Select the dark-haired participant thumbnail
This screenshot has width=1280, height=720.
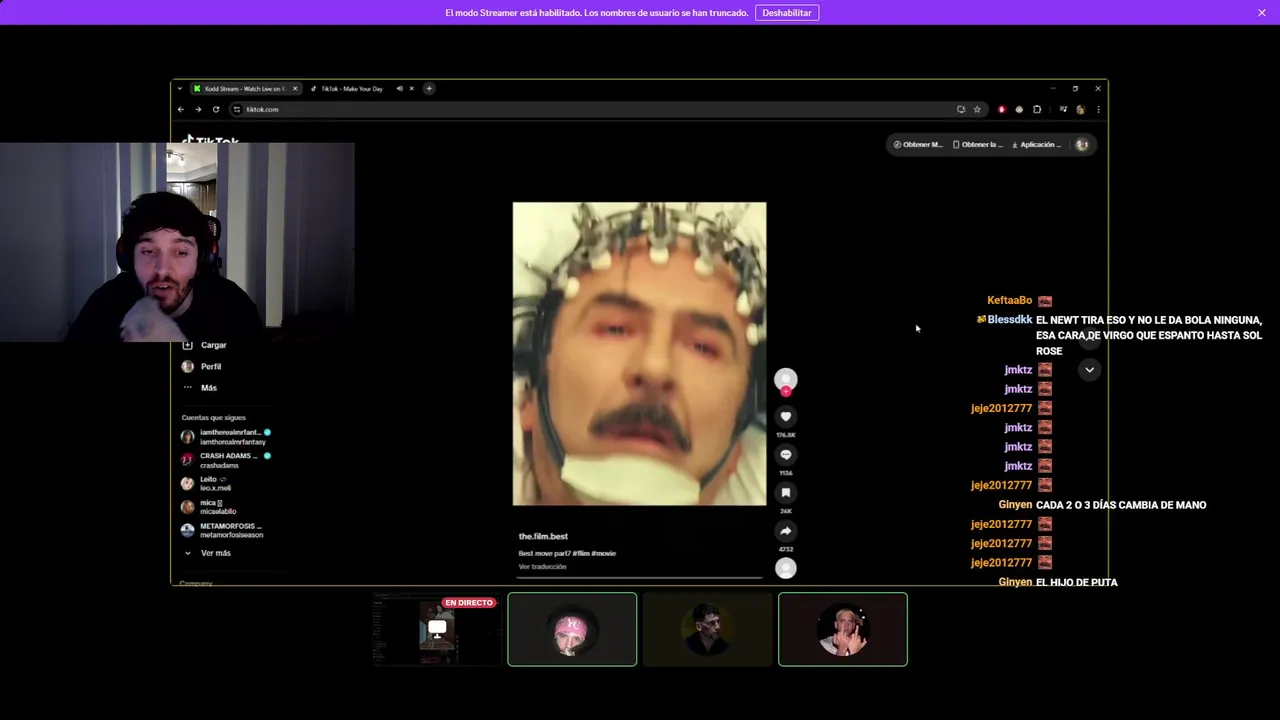(x=707, y=629)
